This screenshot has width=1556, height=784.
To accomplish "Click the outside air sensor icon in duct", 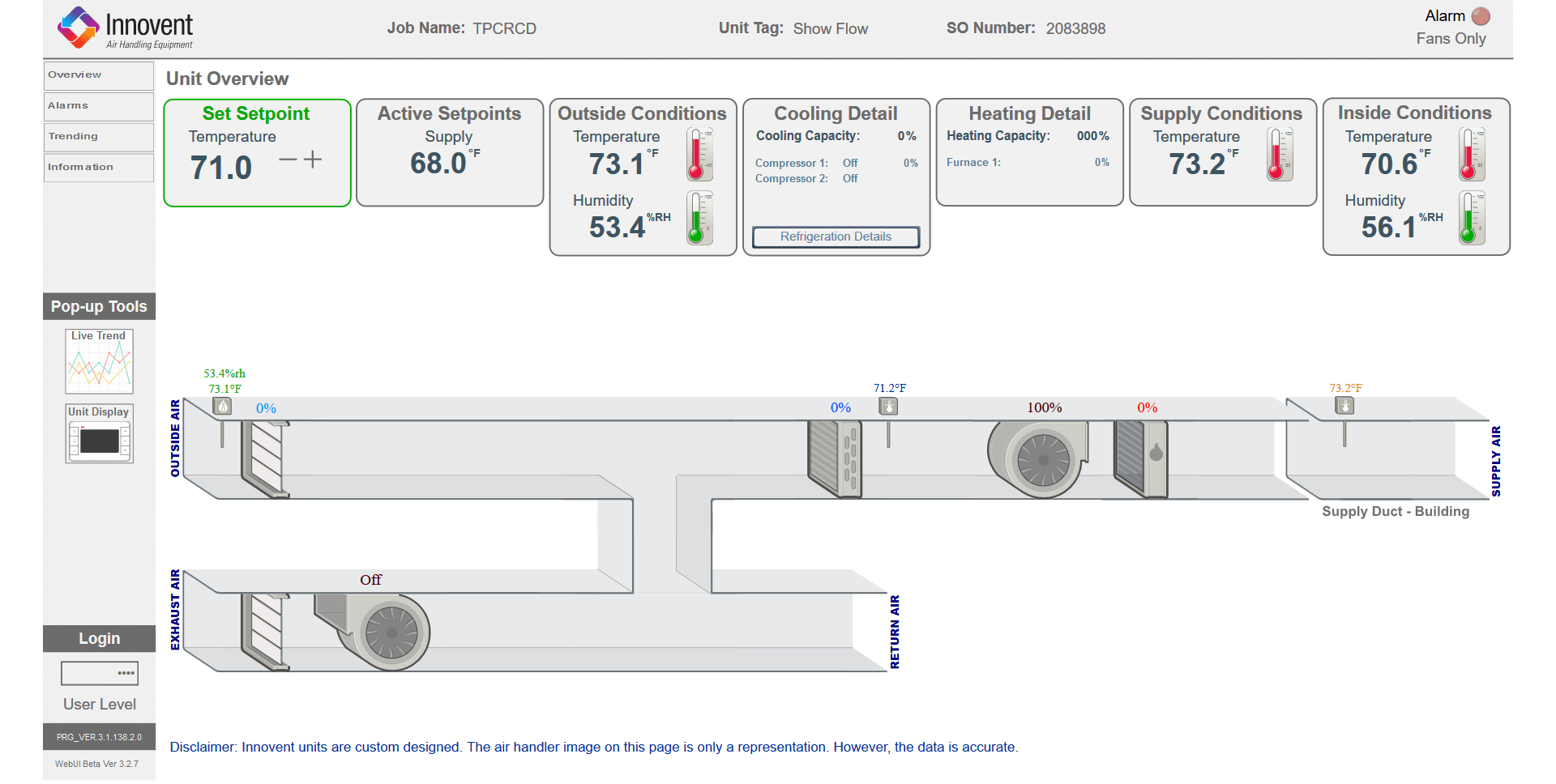I will click(222, 407).
